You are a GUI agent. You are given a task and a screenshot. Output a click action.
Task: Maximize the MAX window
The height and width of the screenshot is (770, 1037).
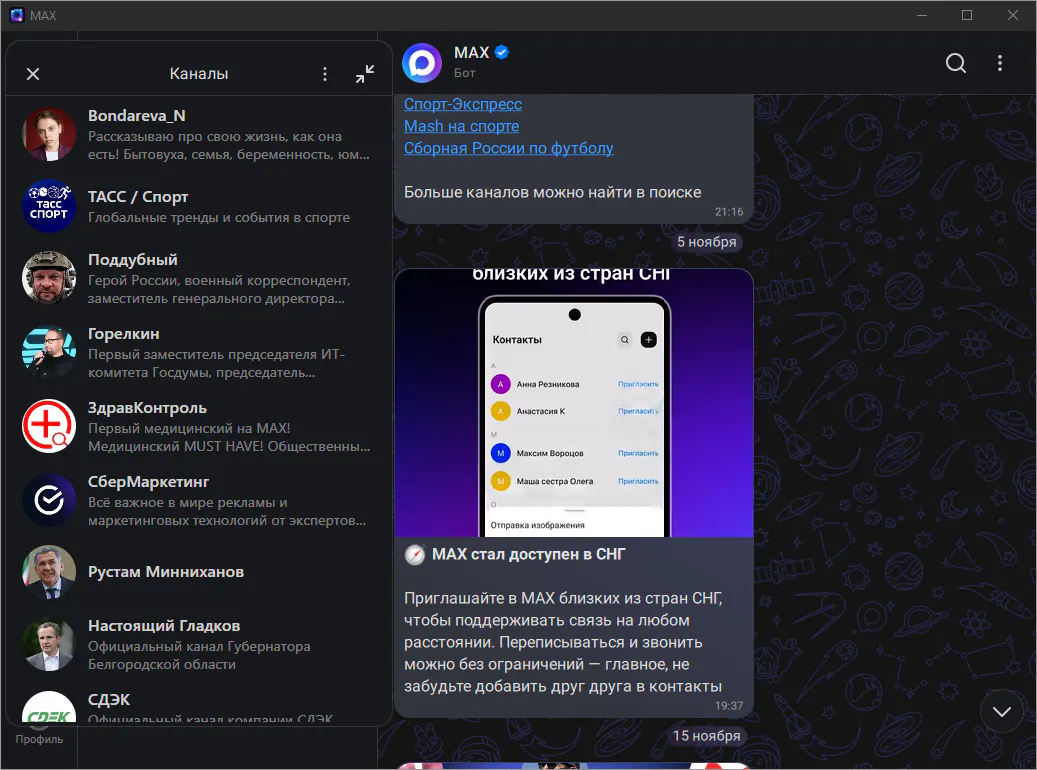tap(967, 15)
